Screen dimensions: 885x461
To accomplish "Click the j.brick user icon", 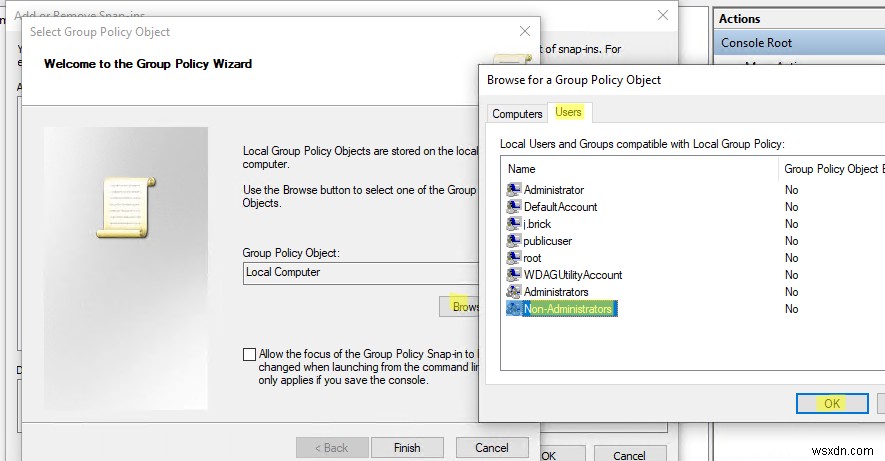I will point(514,223).
